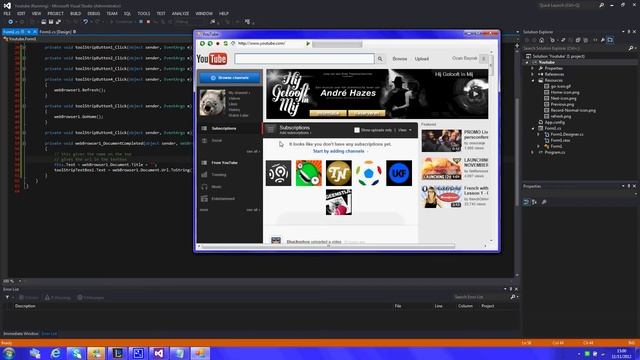Expand the References node in Solution Explorer

533,74
